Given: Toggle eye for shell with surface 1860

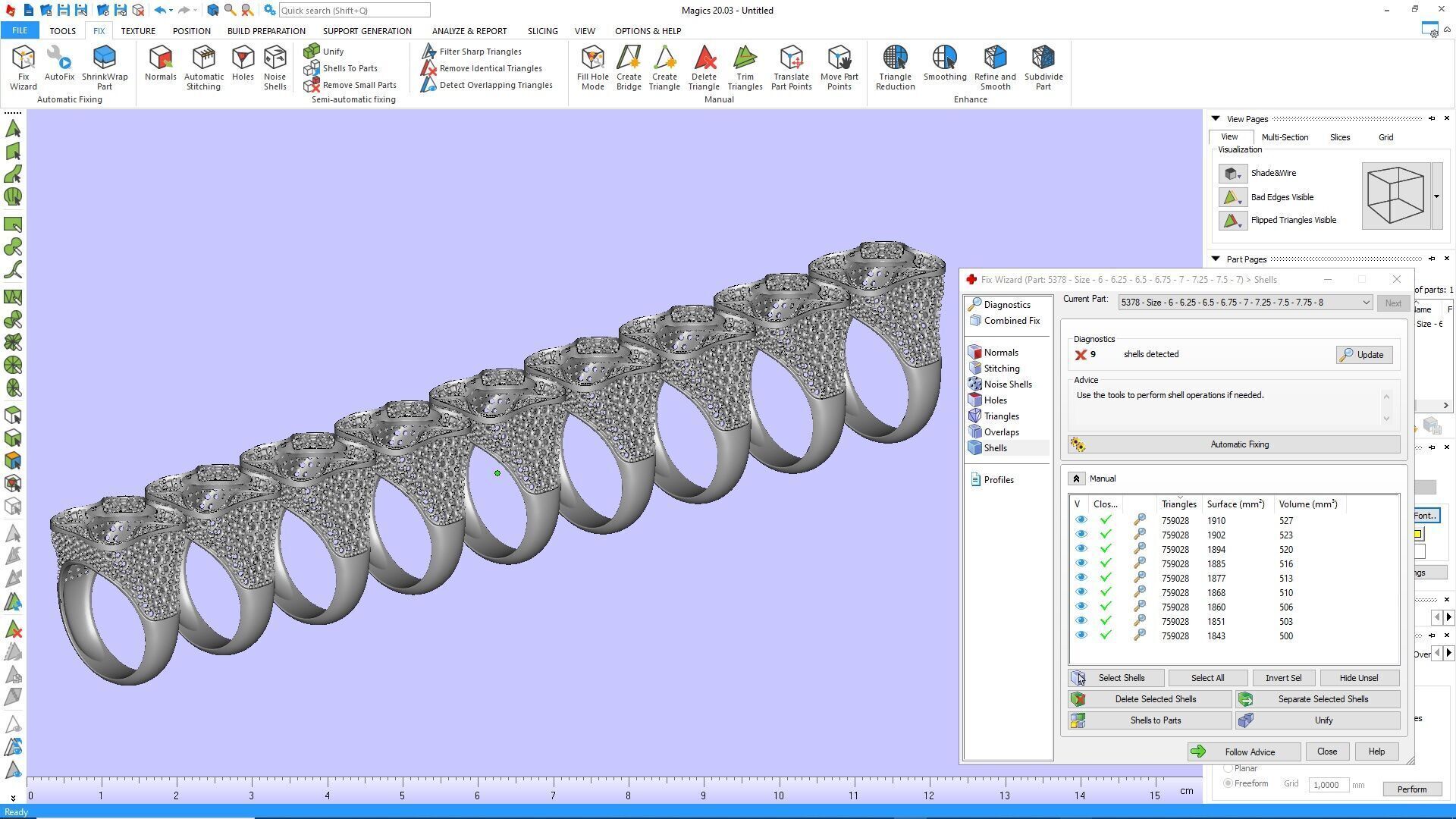Looking at the screenshot, I should pos(1081,607).
